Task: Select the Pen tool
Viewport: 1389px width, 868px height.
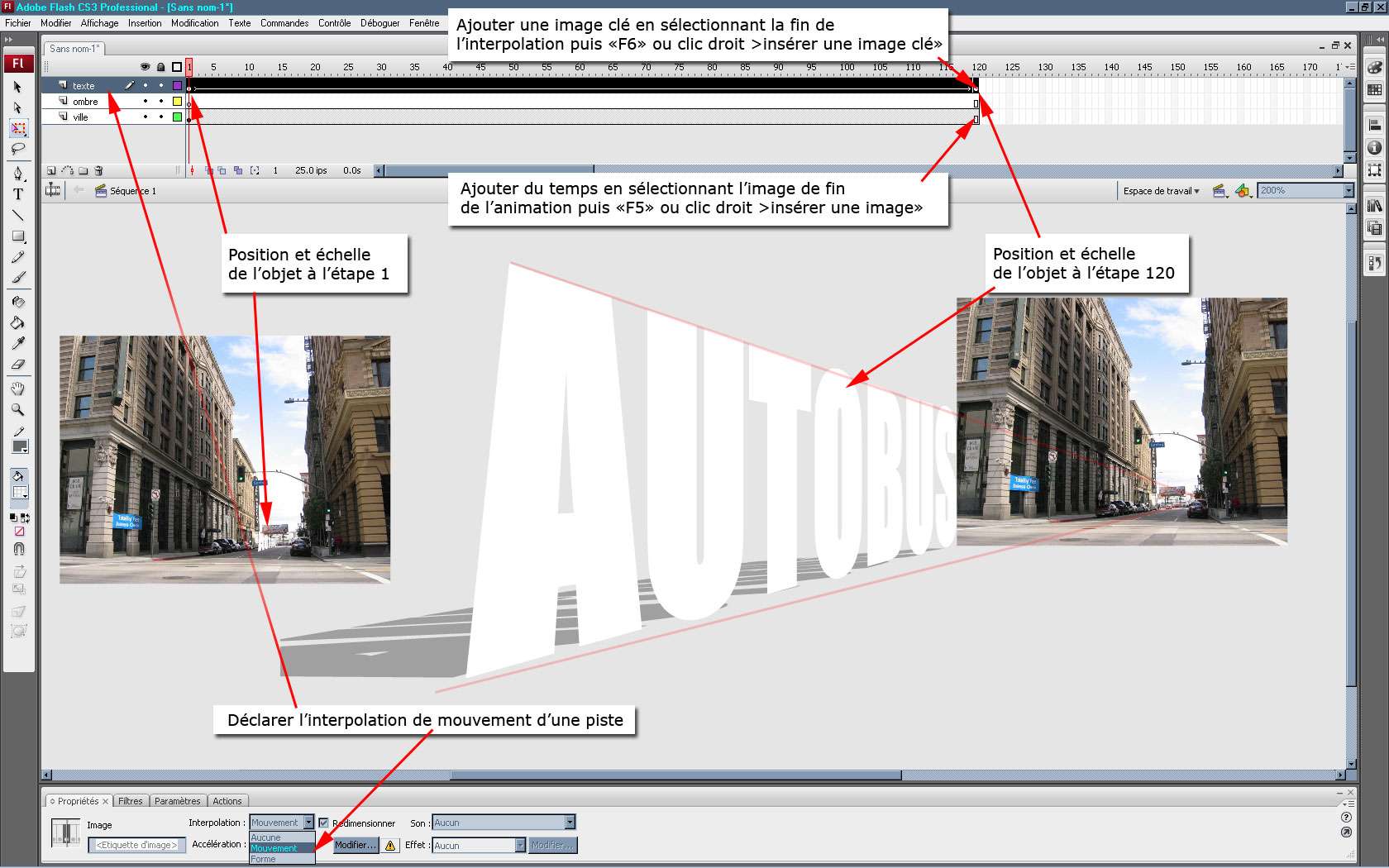Action: pyautogui.click(x=18, y=174)
